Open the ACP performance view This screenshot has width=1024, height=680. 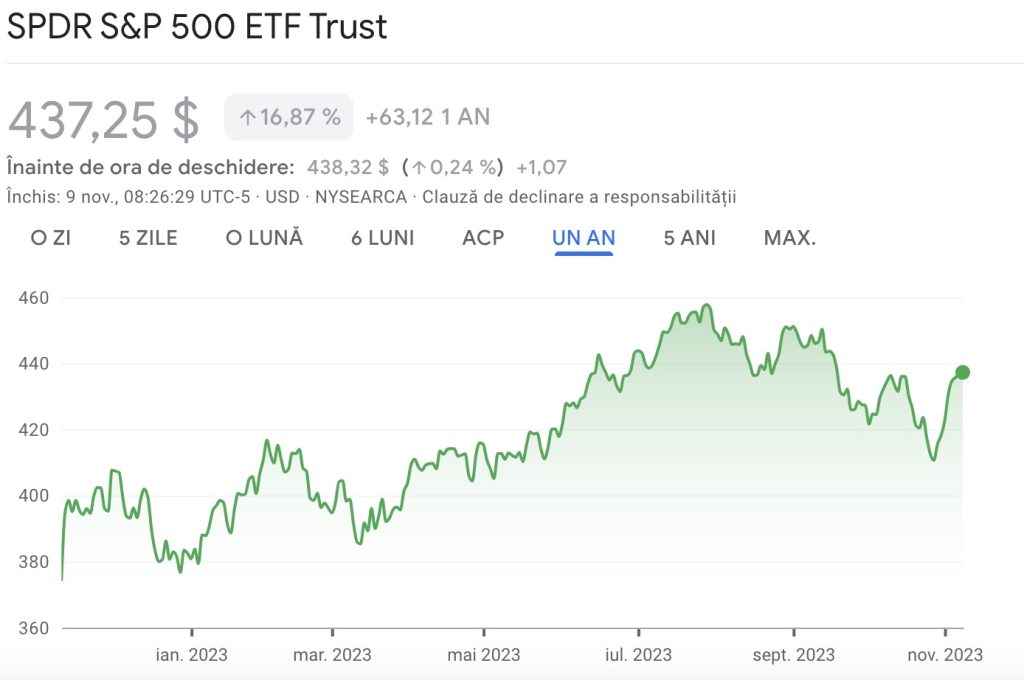coord(482,238)
